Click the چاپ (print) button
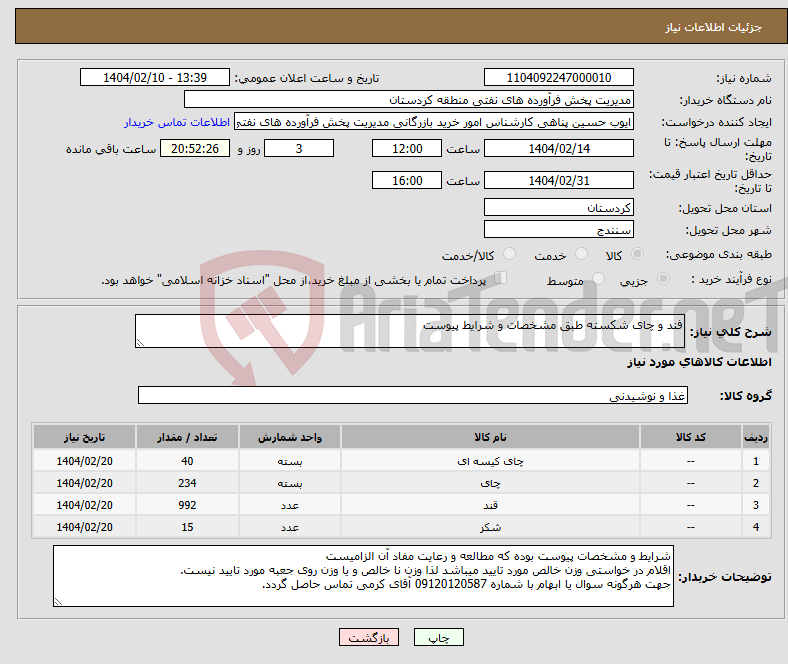The height and width of the screenshot is (664, 788). (438, 637)
